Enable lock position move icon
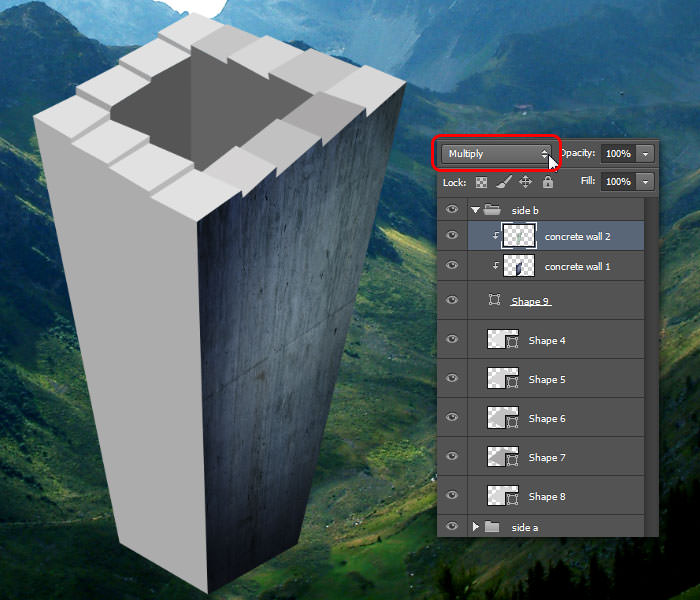The height and width of the screenshot is (600, 700). 526,182
